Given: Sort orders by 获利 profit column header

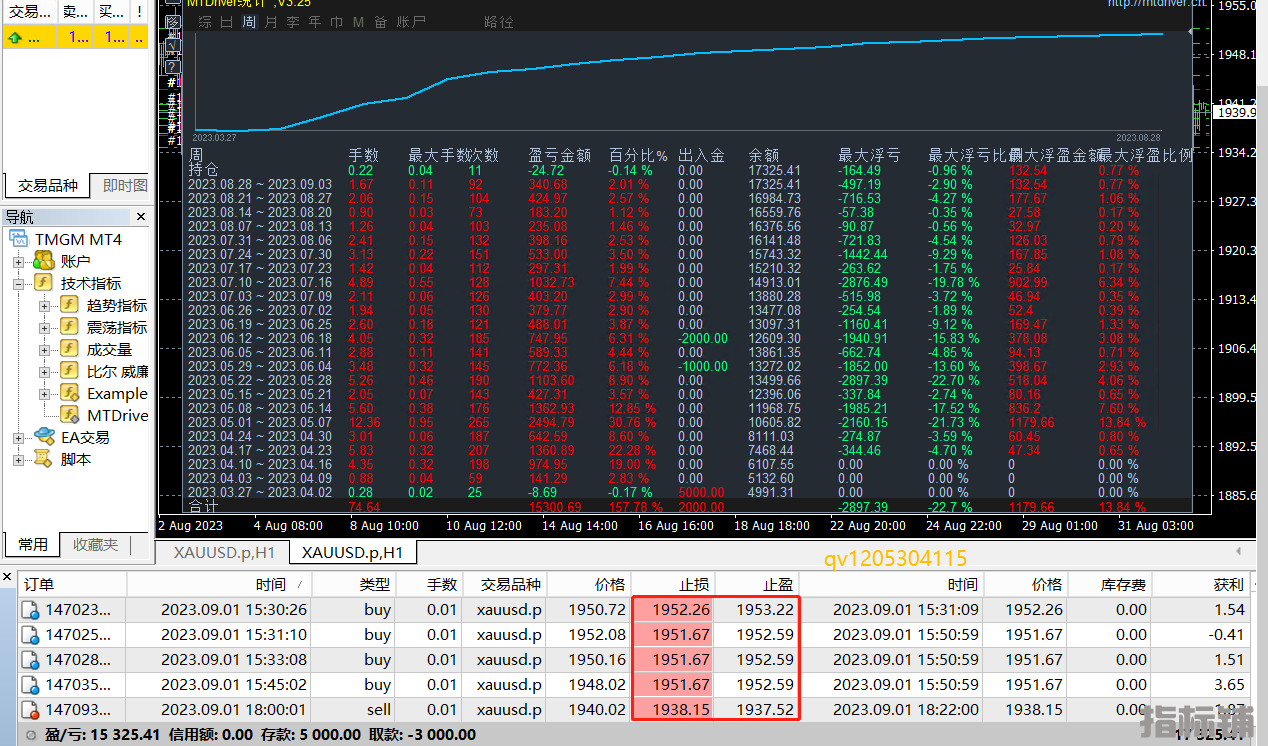Looking at the screenshot, I should pyautogui.click(x=1228, y=584).
